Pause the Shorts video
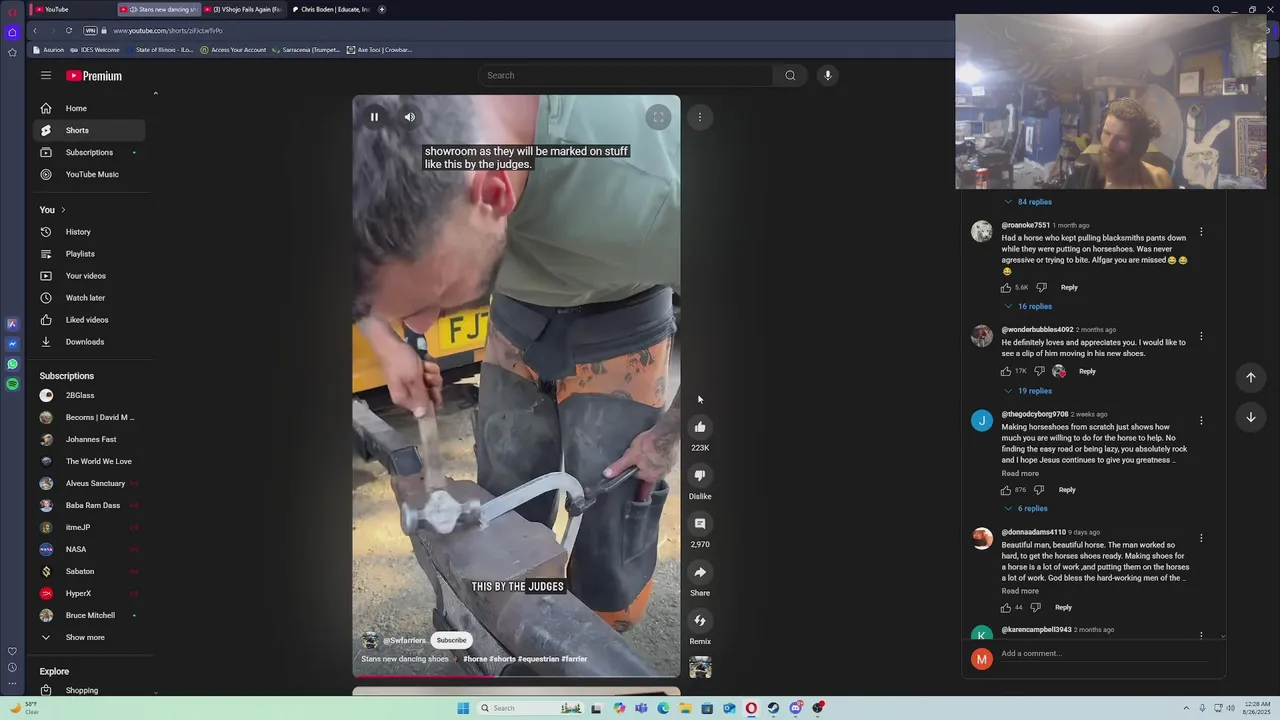1280x720 pixels. 374,117
